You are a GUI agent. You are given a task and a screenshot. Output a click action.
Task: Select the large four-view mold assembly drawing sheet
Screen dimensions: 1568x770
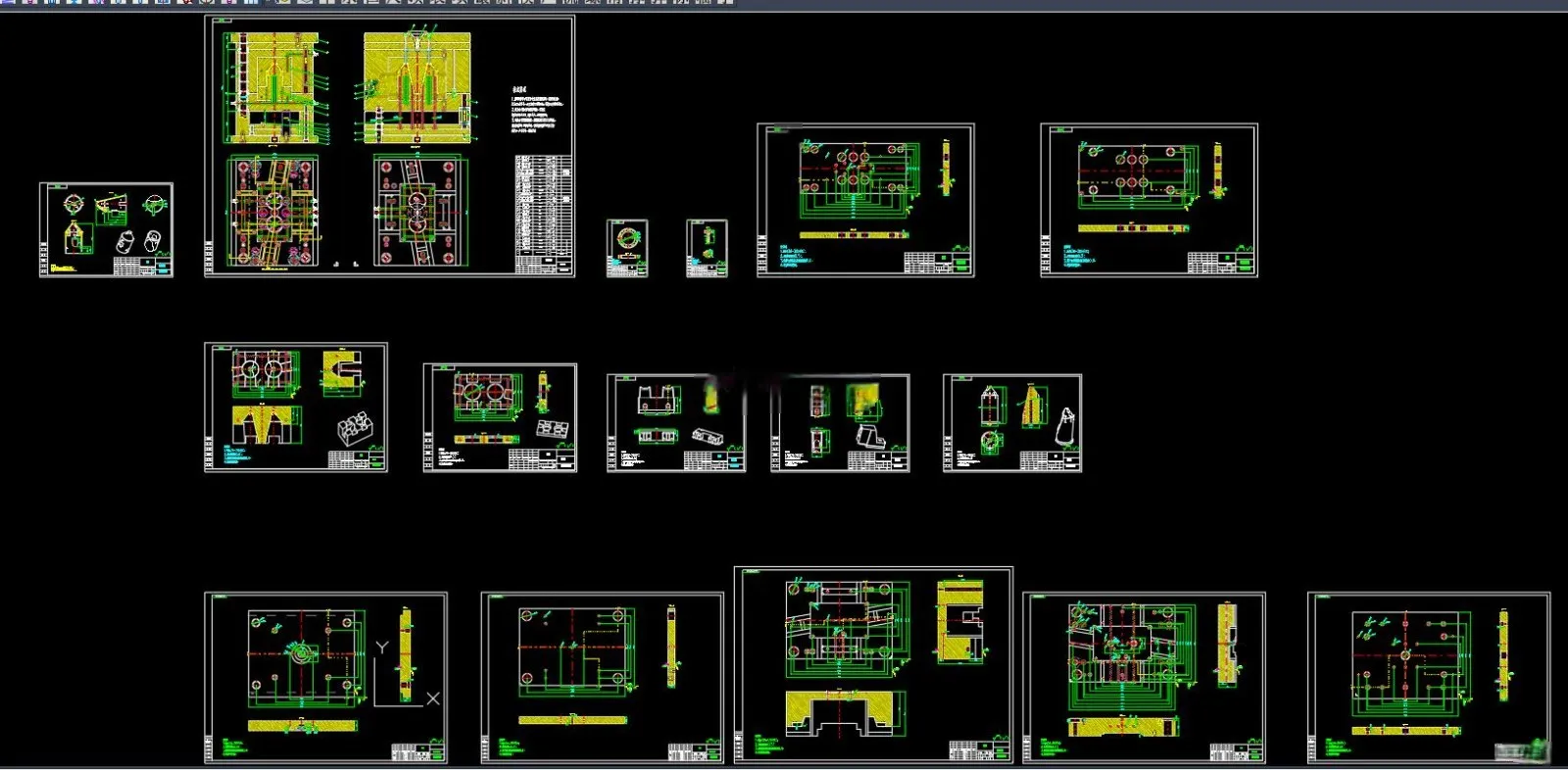click(389, 147)
